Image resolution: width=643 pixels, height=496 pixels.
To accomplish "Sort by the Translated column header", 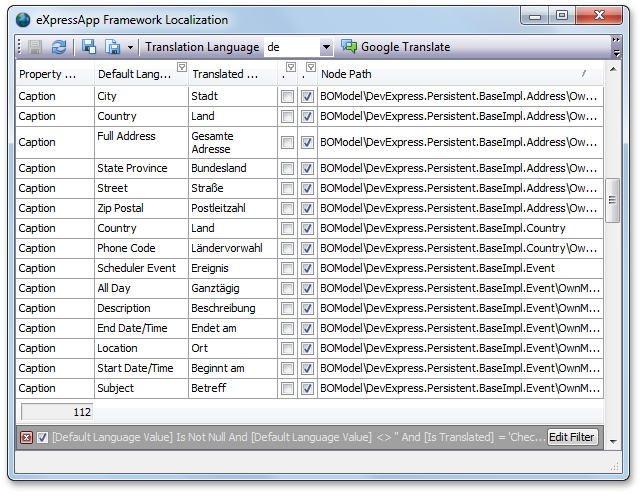I will (x=233, y=74).
